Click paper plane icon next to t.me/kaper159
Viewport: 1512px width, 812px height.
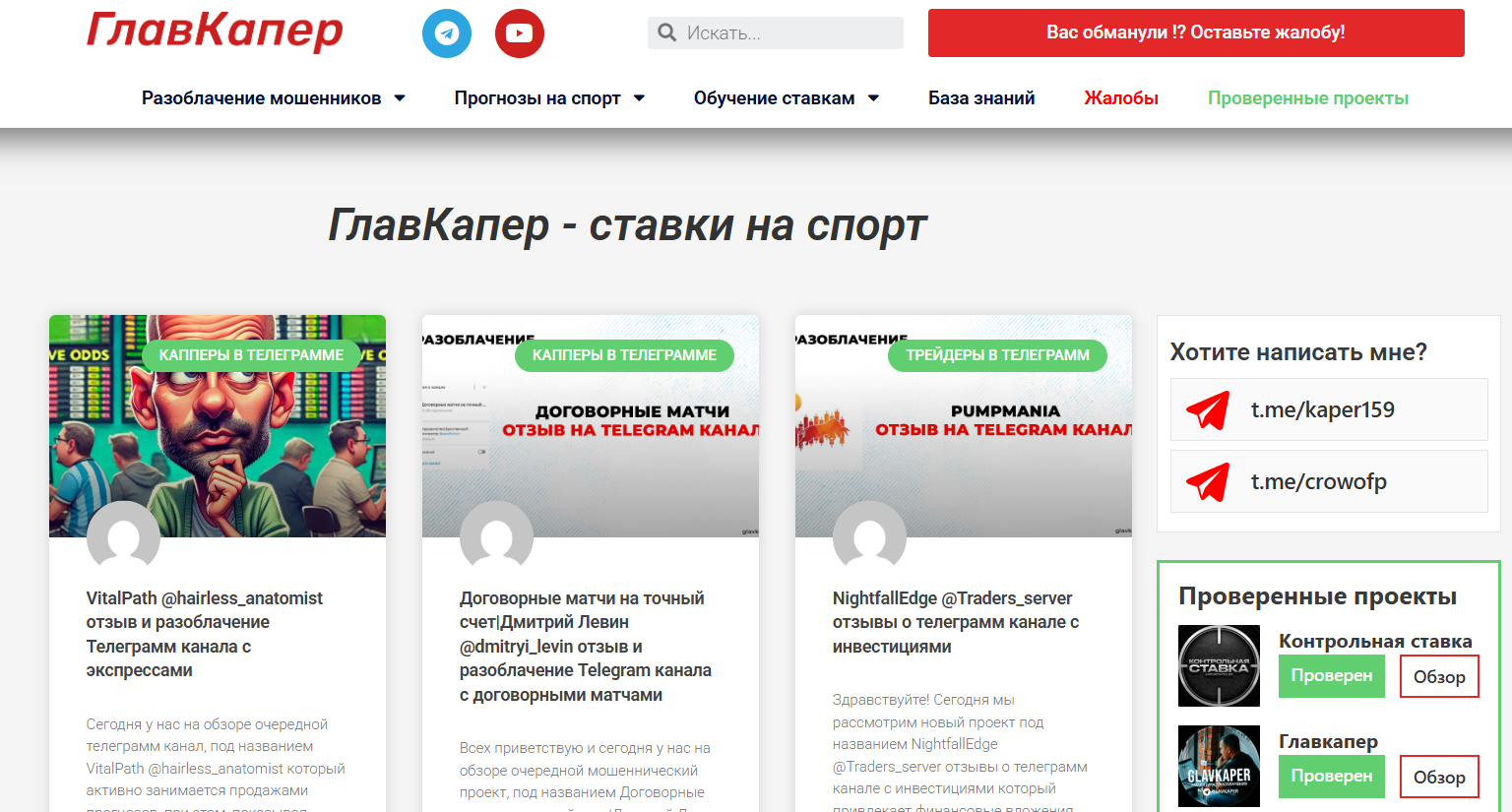click(x=1207, y=409)
